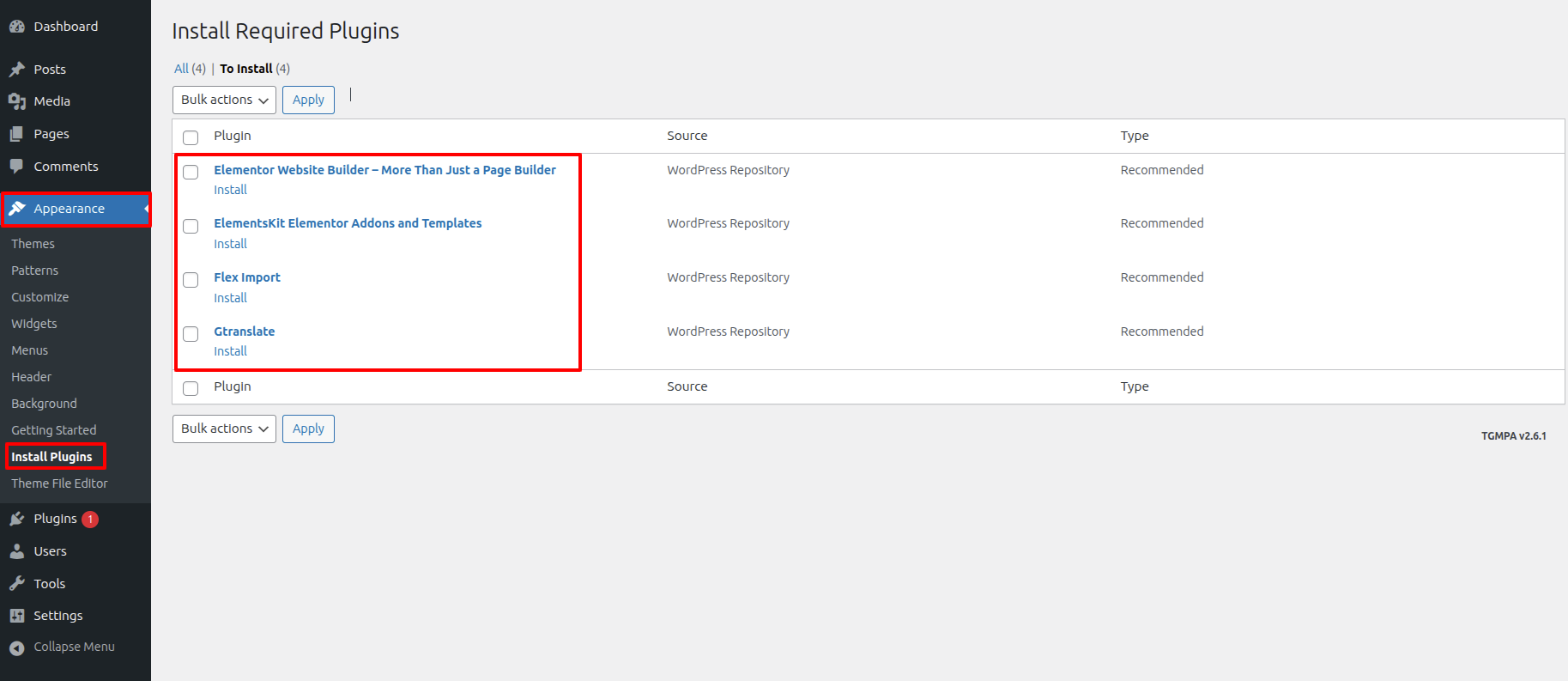Open the Media menu
Image resolution: width=1568 pixels, height=681 pixels.
pos(52,101)
